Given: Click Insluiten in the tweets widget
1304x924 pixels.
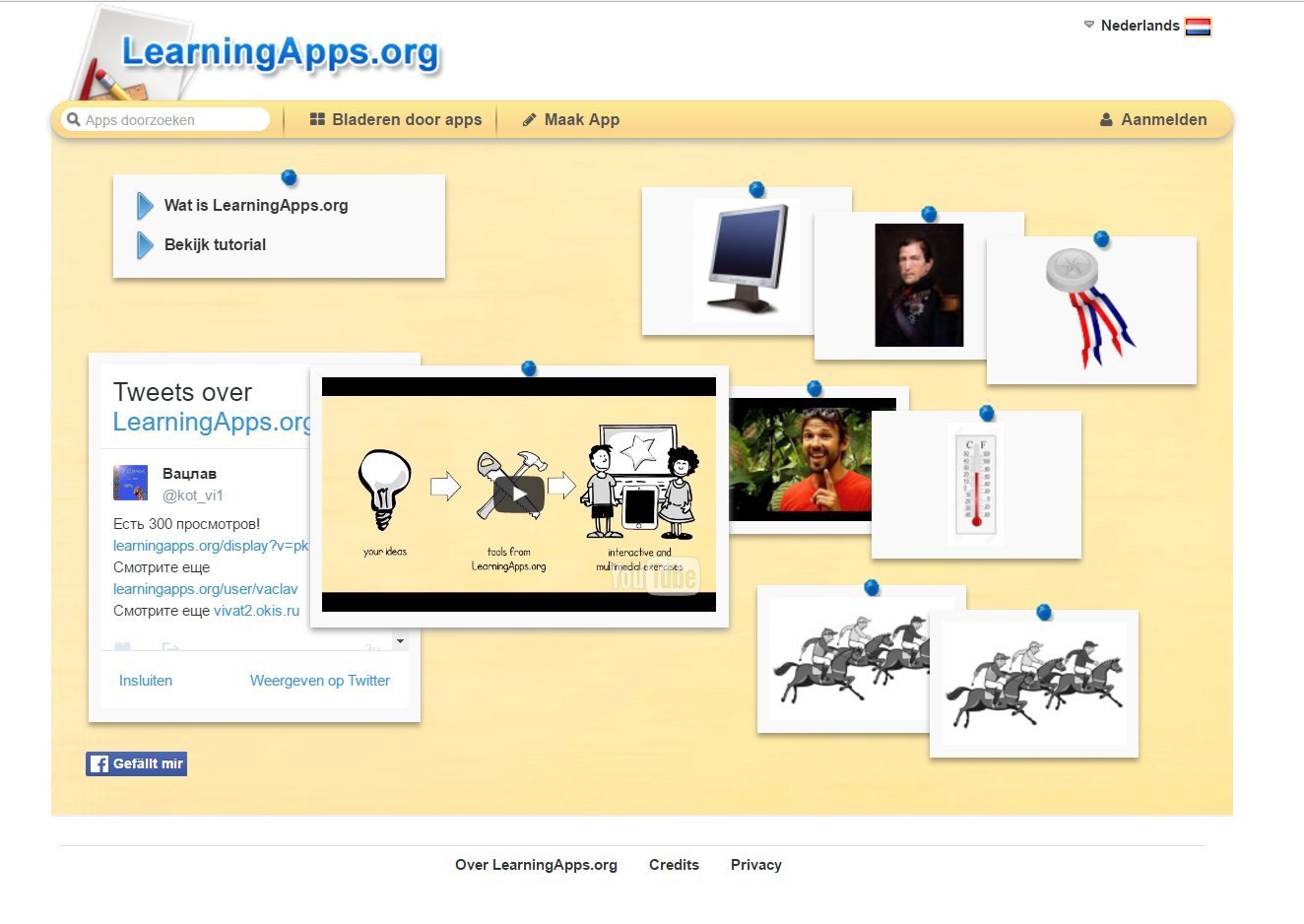Looking at the screenshot, I should 146,681.
